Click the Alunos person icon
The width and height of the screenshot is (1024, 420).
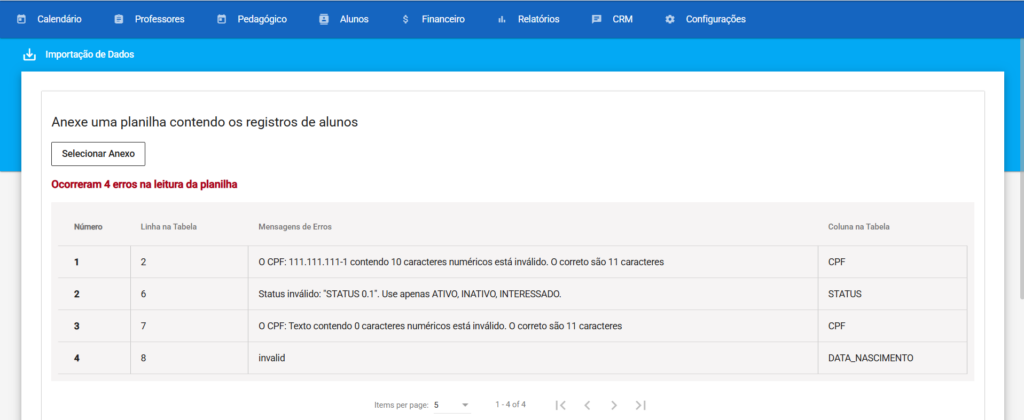323,19
